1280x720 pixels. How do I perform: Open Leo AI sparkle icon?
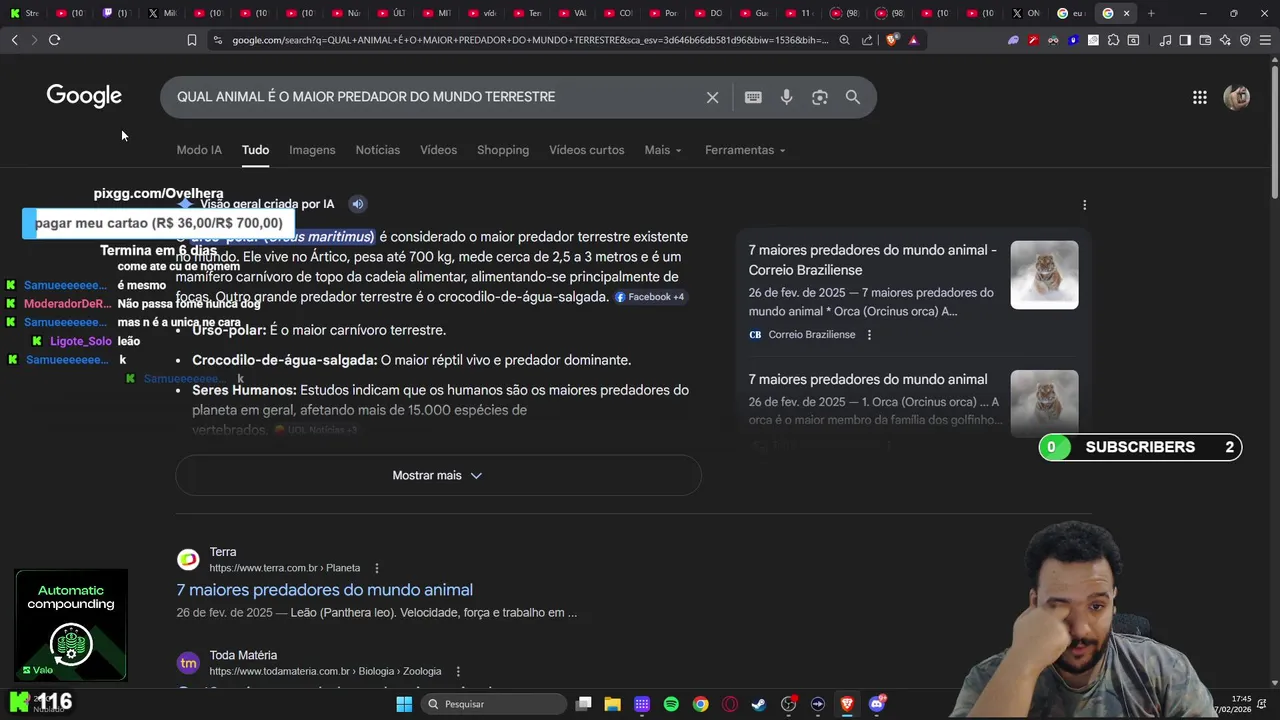pos(1225,40)
